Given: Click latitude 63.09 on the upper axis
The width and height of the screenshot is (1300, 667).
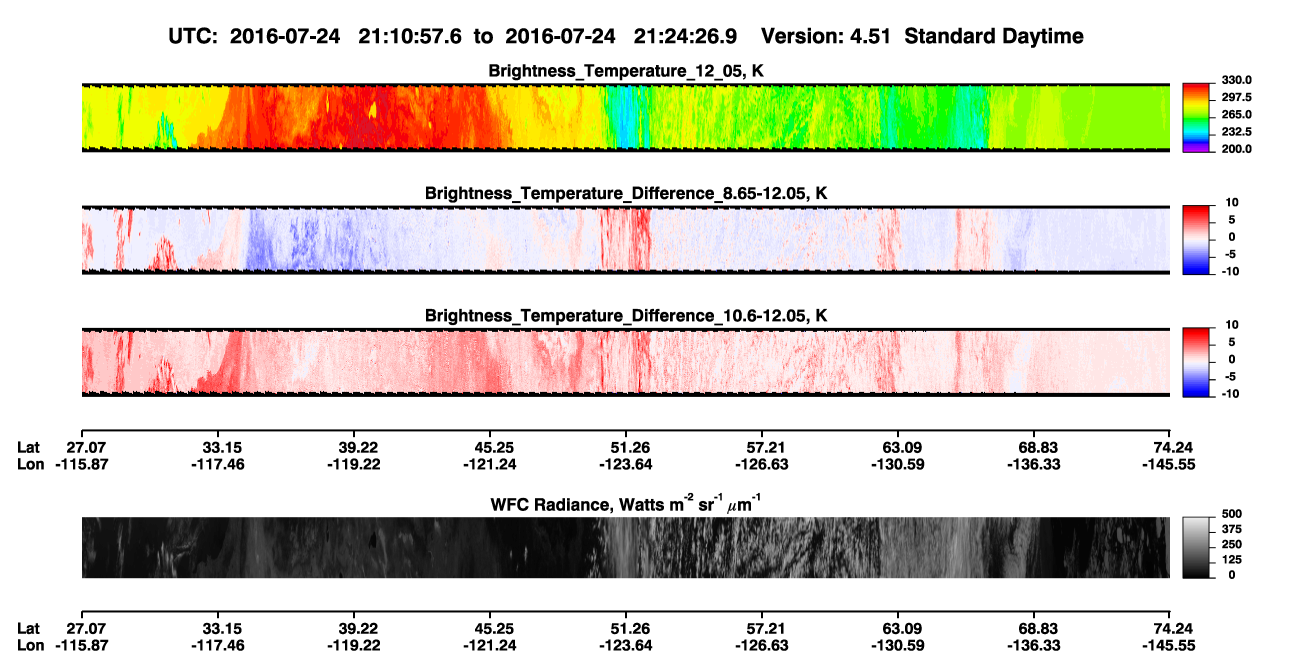Looking at the screenshot, I should (899, 447).
